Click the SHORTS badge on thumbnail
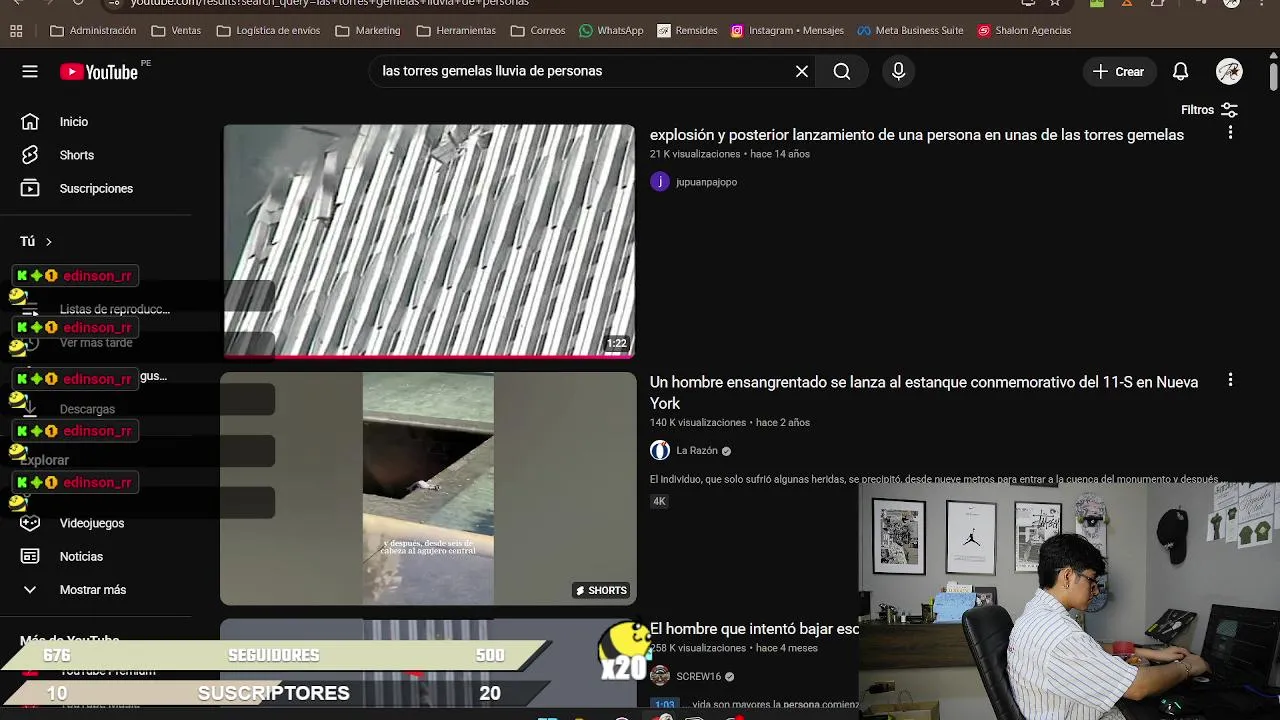 (601, 591)
